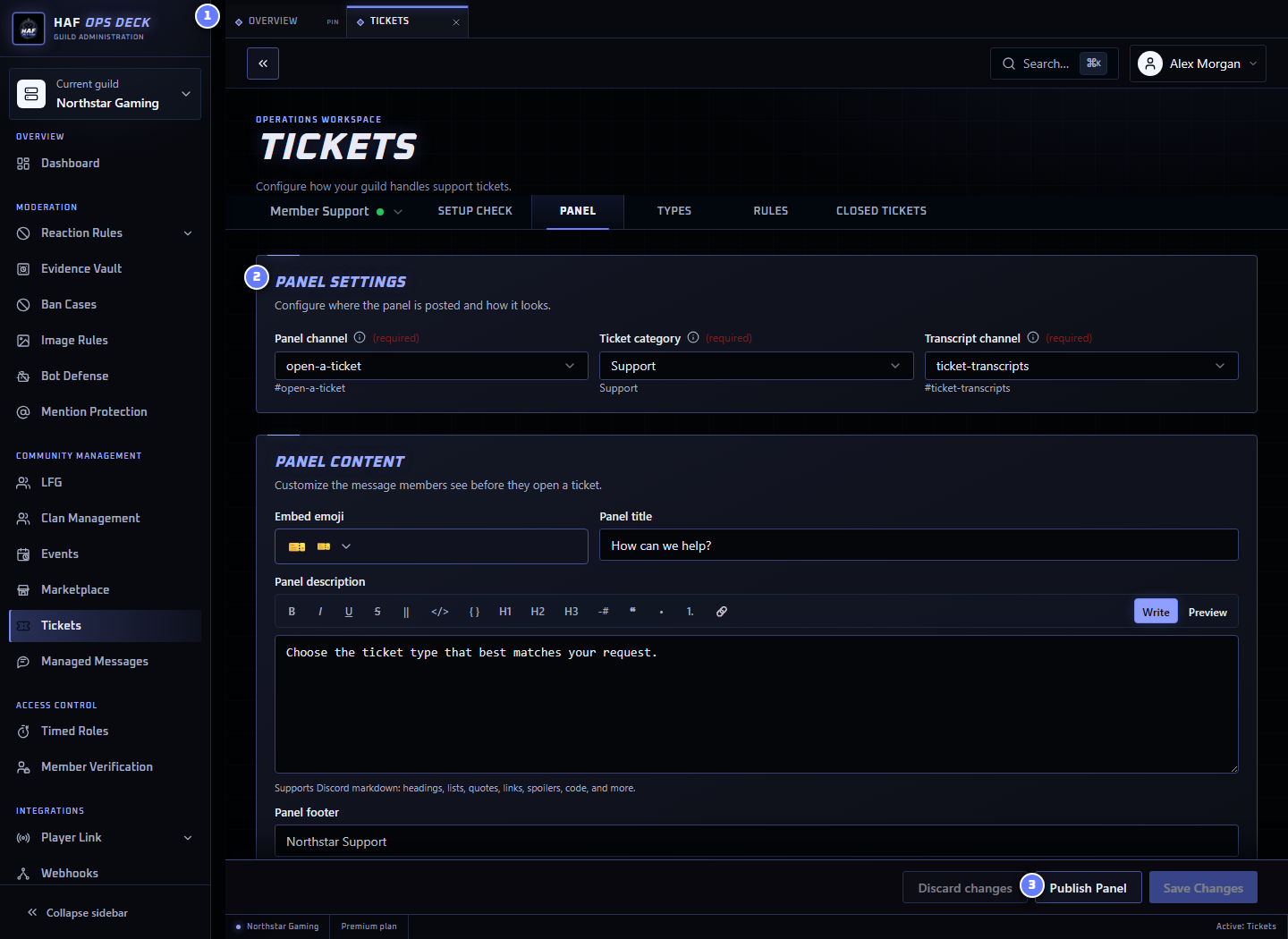Screen dimensions: 1288x939
Task: Select Tickets in sidebar
Action: pos(105,625)
